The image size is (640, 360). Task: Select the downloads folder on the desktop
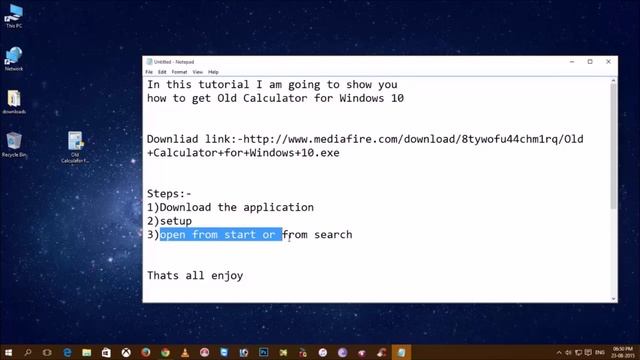14,102
